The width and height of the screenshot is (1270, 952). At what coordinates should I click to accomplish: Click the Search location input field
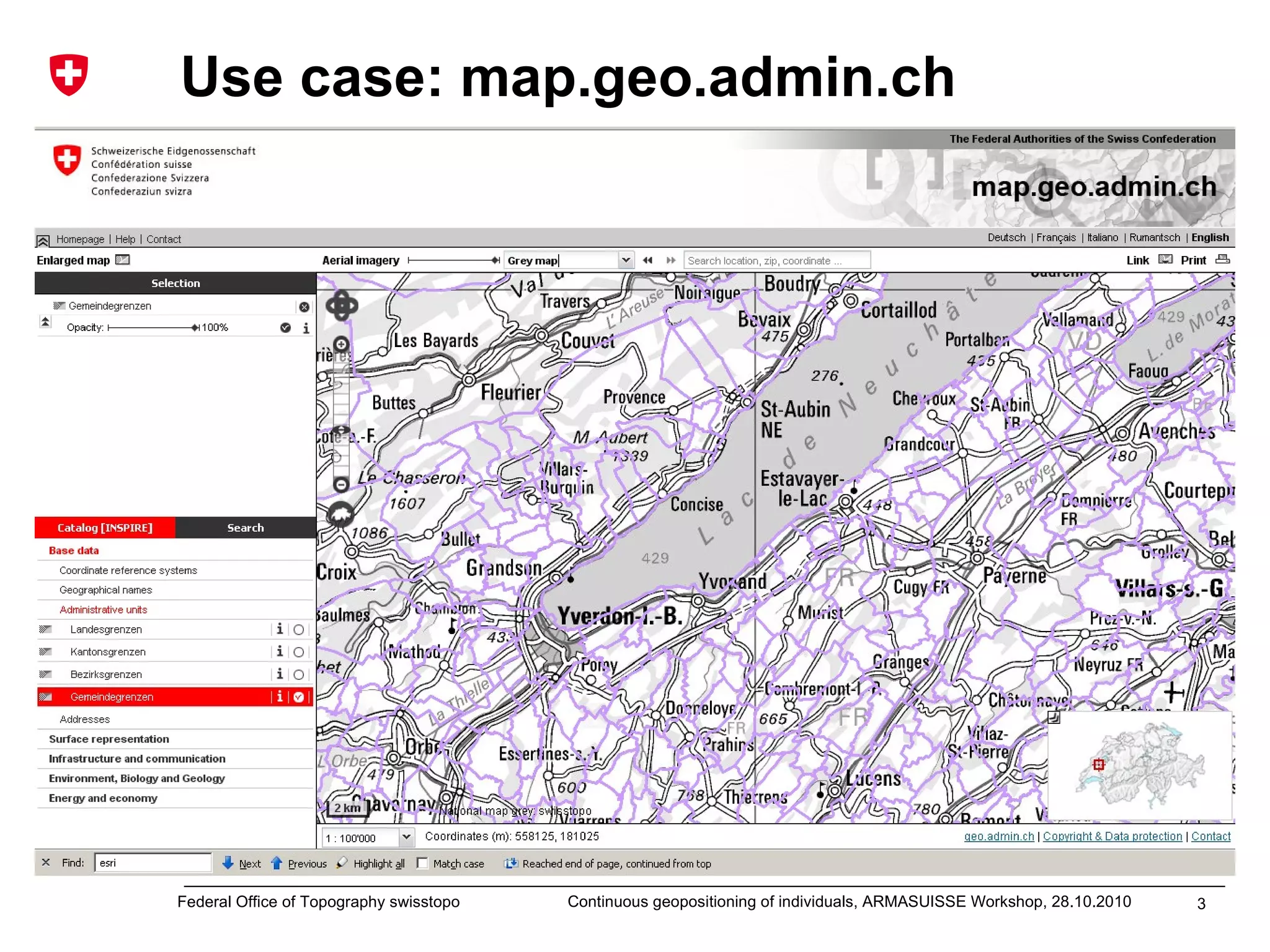click(x=776, y=260)
